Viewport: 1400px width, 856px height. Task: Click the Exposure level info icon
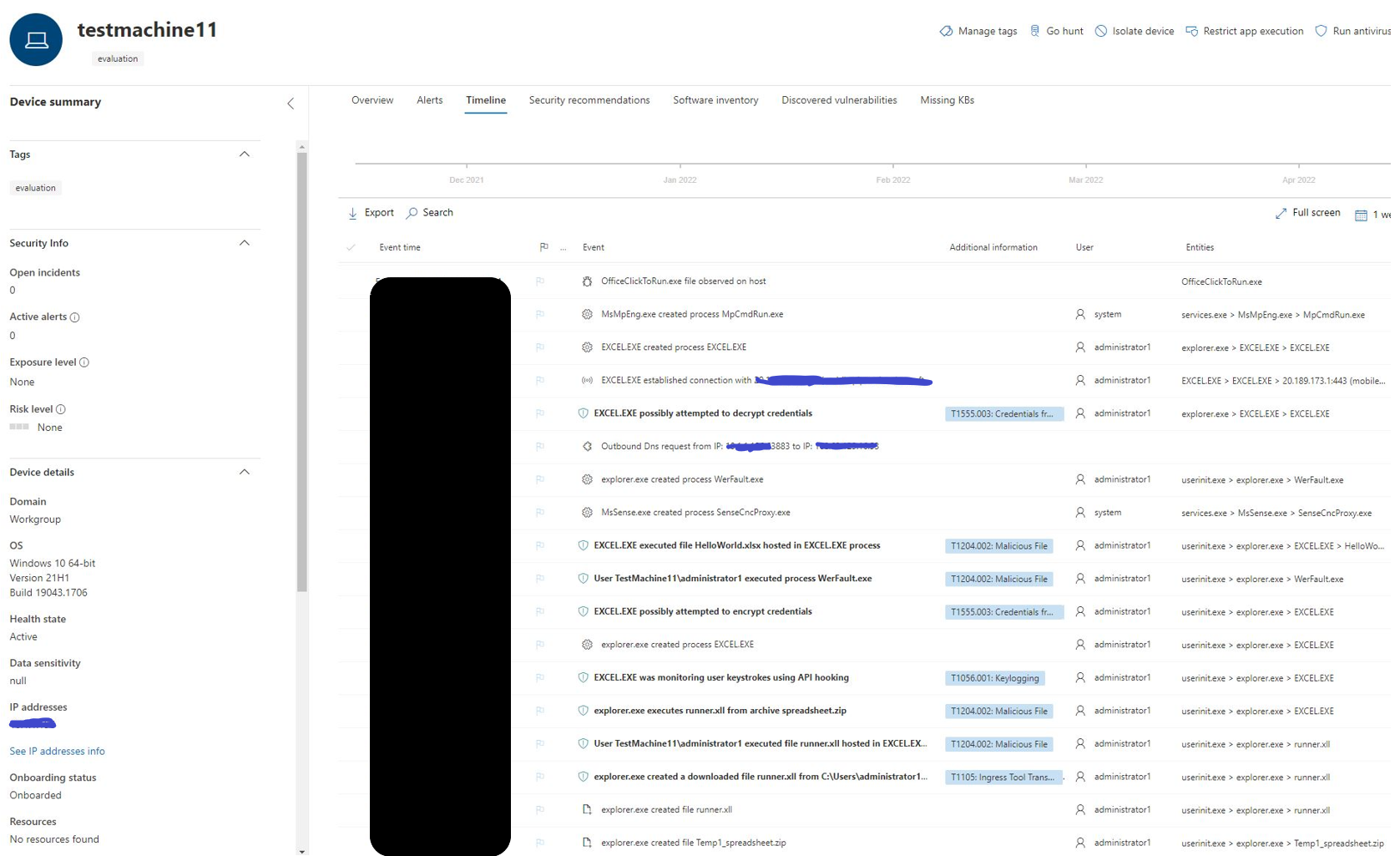pyautogui.click(x=84, y=362)
